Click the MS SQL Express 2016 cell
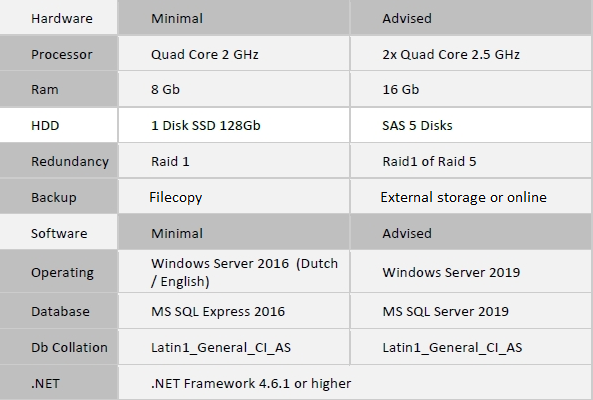This screenshot has height=400, width=593. click(234, 311)
